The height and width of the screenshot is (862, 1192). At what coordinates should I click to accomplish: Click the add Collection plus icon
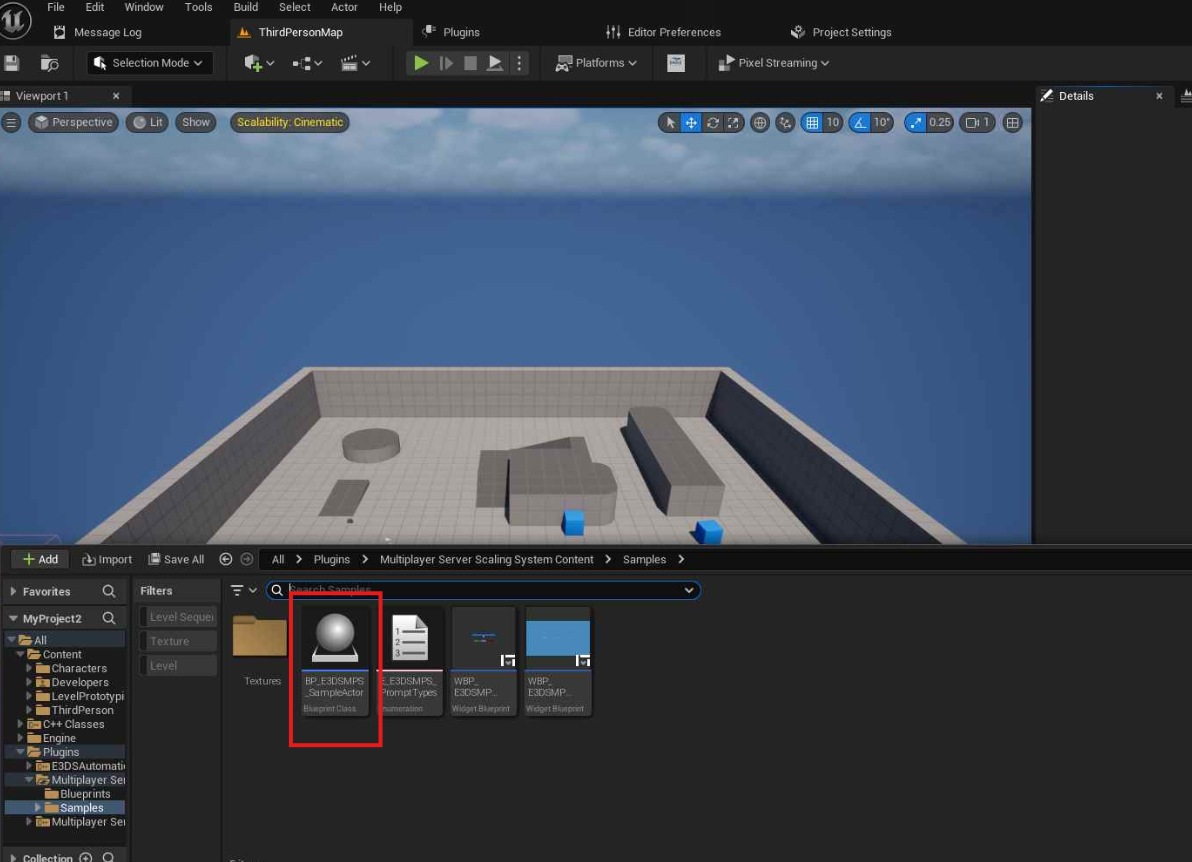(x=86, y=857)
